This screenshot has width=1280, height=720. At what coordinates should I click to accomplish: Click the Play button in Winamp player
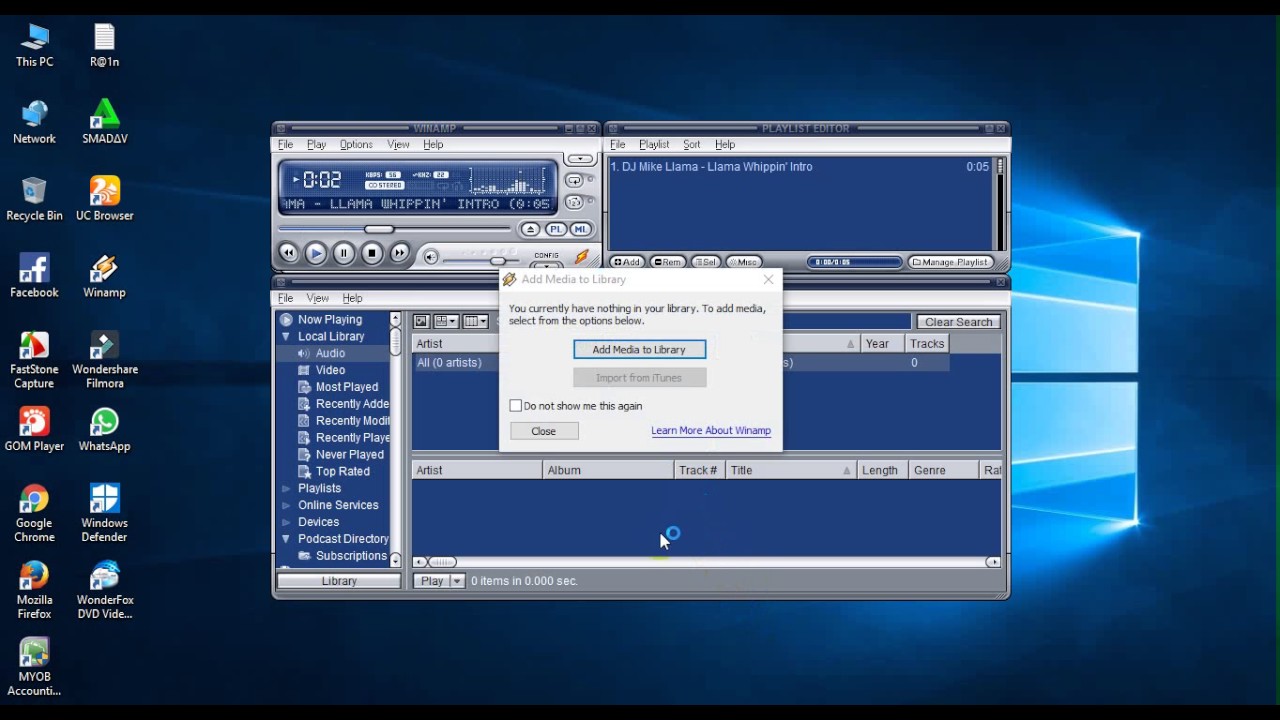tap(315, 254)
